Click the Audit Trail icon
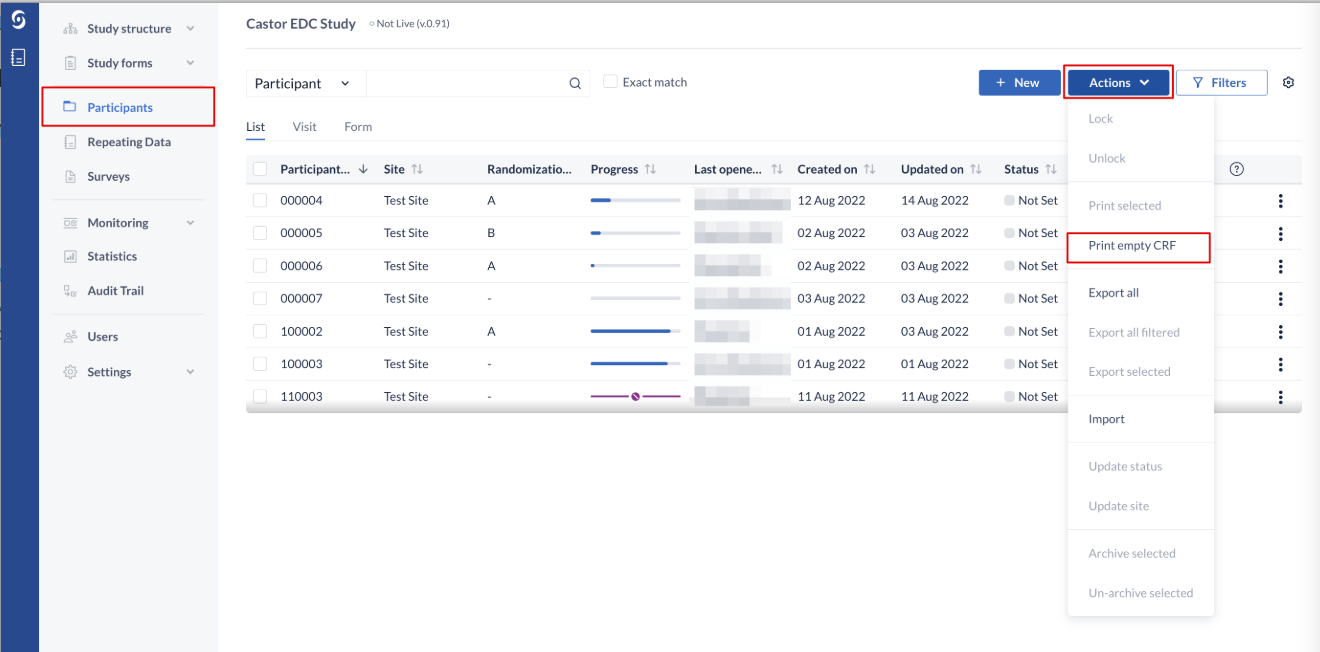Viewport: 1320px width, 652px height. coord(70,291)
